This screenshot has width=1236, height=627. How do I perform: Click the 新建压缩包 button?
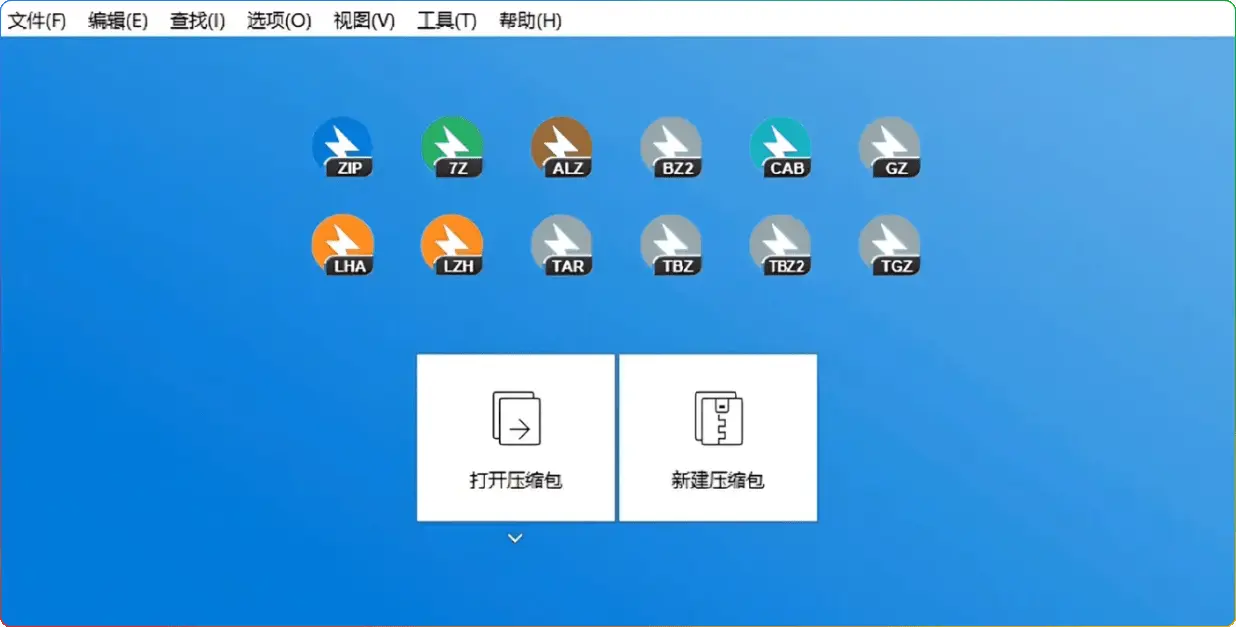[x=718, y=437]
